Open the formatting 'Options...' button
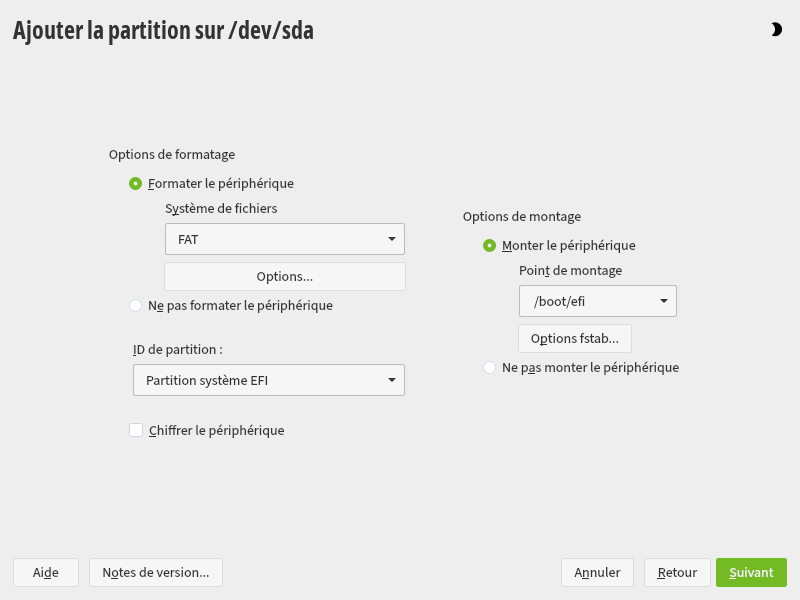The height and width of the screenshot is (600, 800). (x=284, y=277)
